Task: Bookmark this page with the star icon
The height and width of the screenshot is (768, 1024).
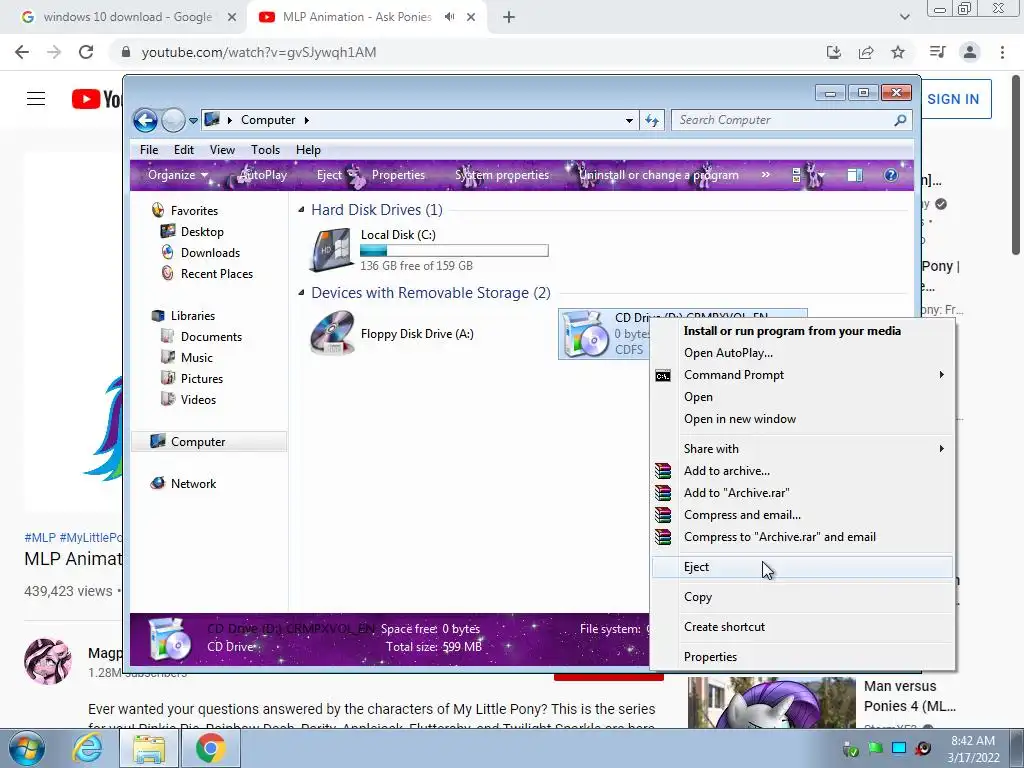Action: (x=898, y=52)
